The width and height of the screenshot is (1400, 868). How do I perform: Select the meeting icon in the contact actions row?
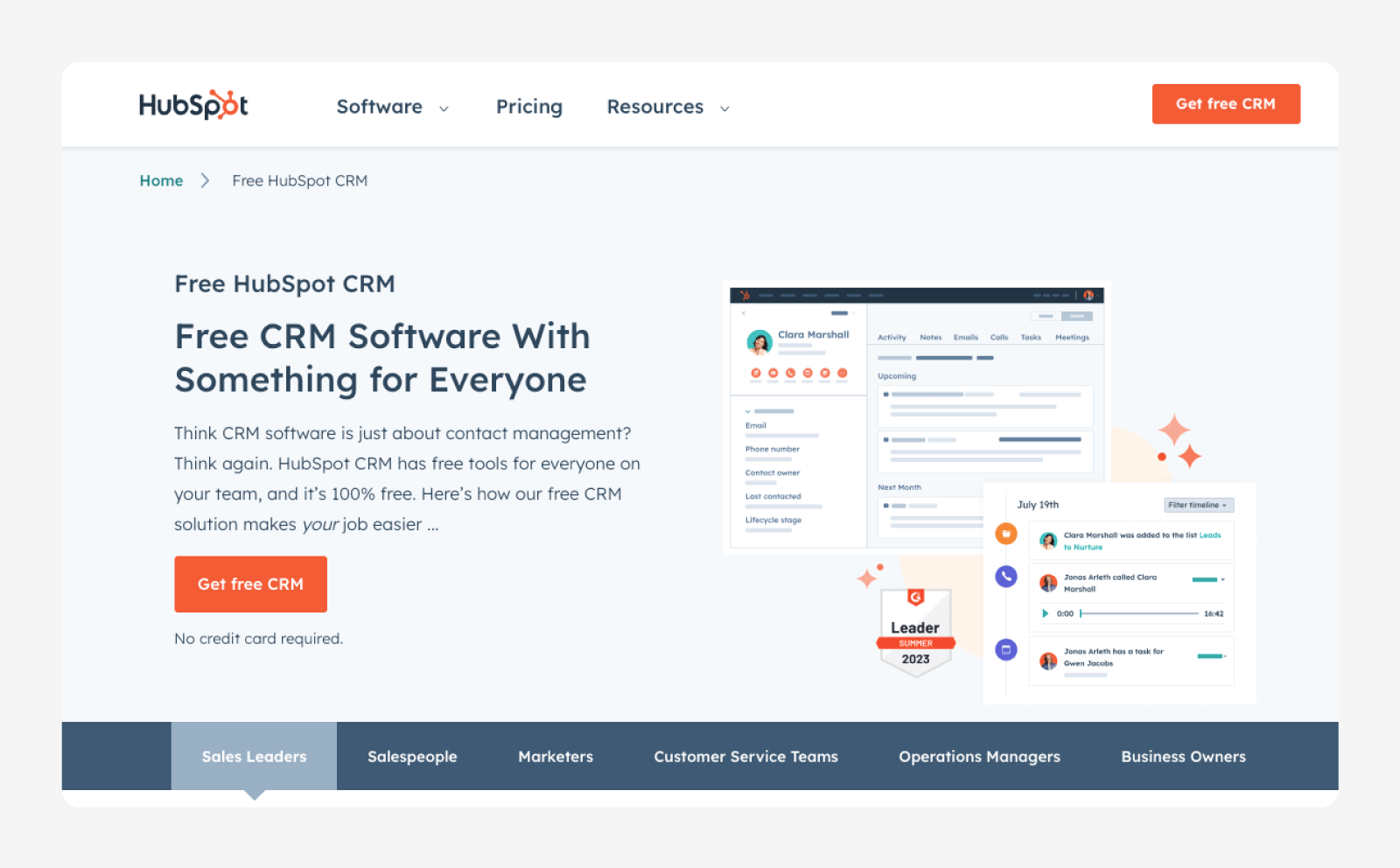click(808, 373)
